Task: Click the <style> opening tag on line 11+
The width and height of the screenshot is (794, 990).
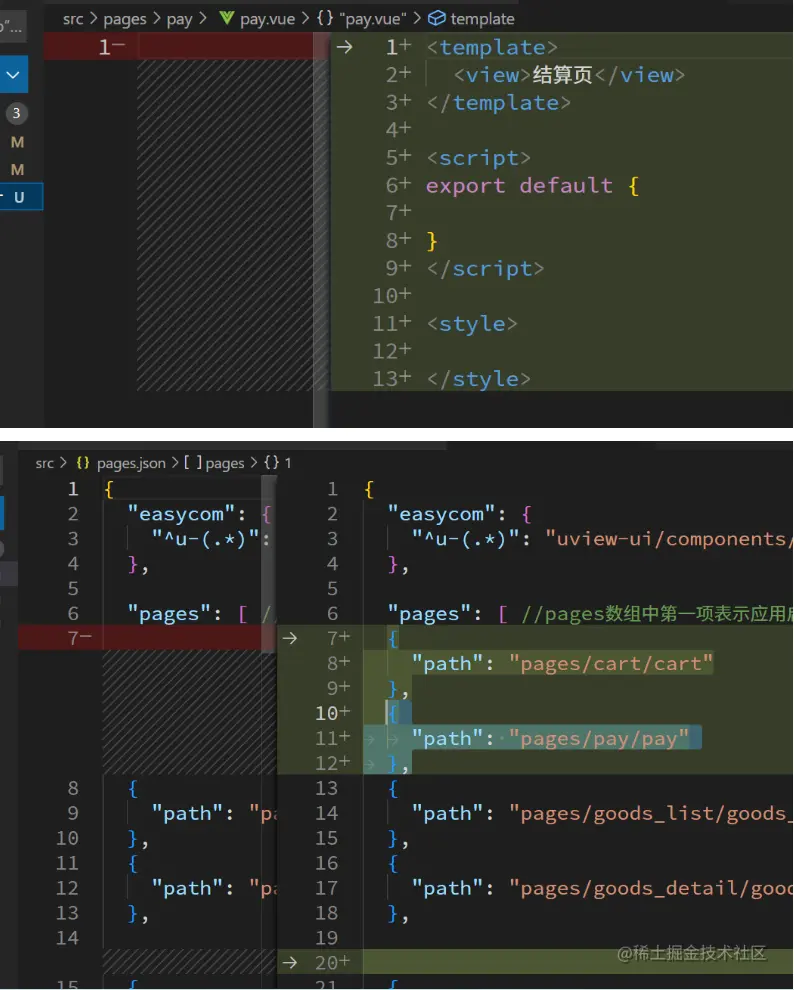Action: point(472,324)
